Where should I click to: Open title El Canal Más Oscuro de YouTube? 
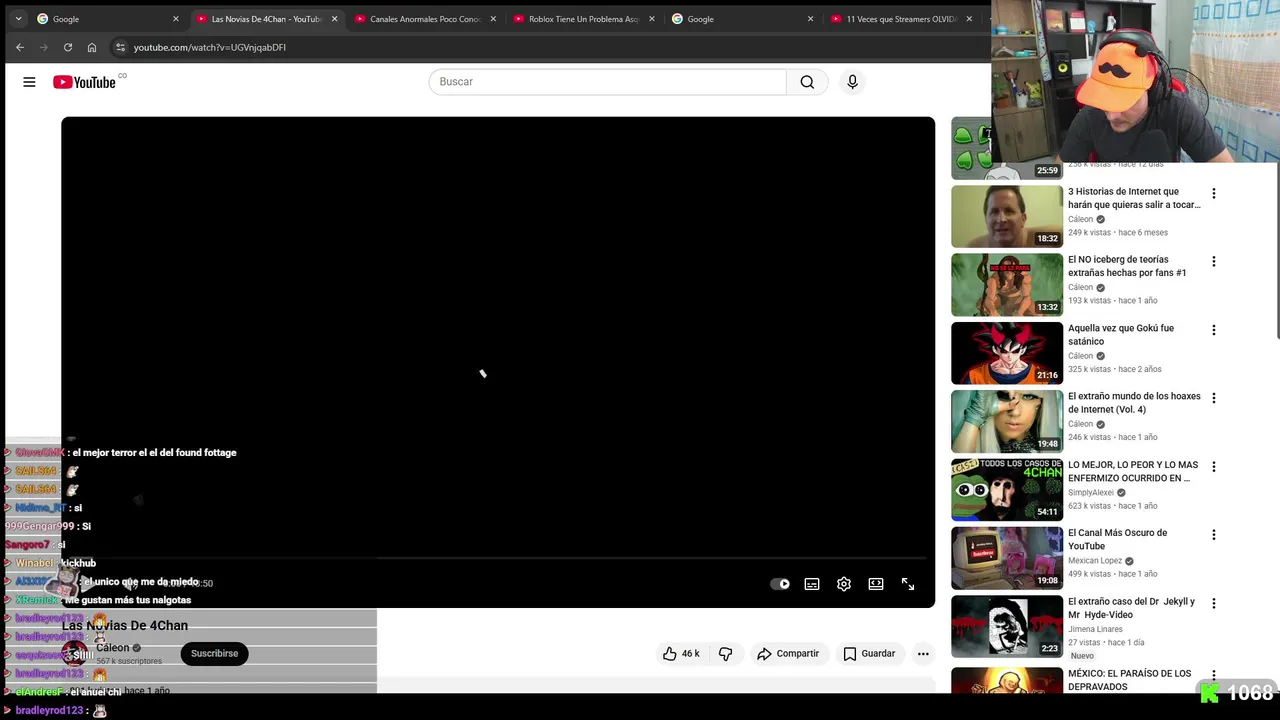[1117, 539]
